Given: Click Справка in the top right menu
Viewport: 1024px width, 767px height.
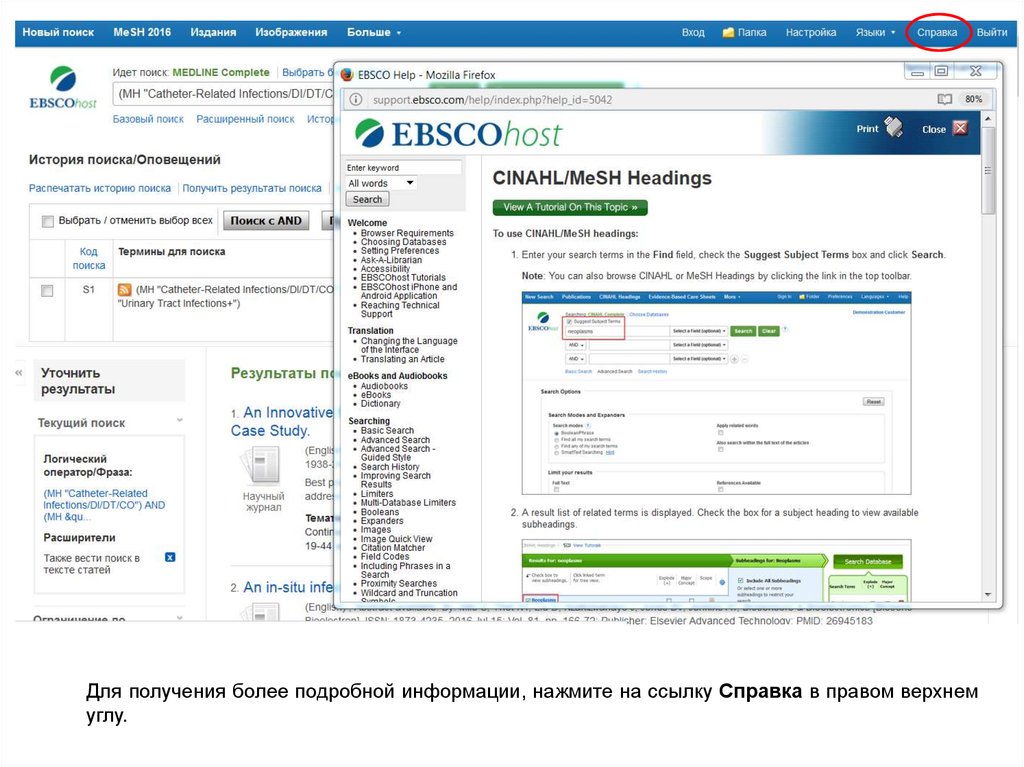Looking at the screenshot, I should click(937, 32).
